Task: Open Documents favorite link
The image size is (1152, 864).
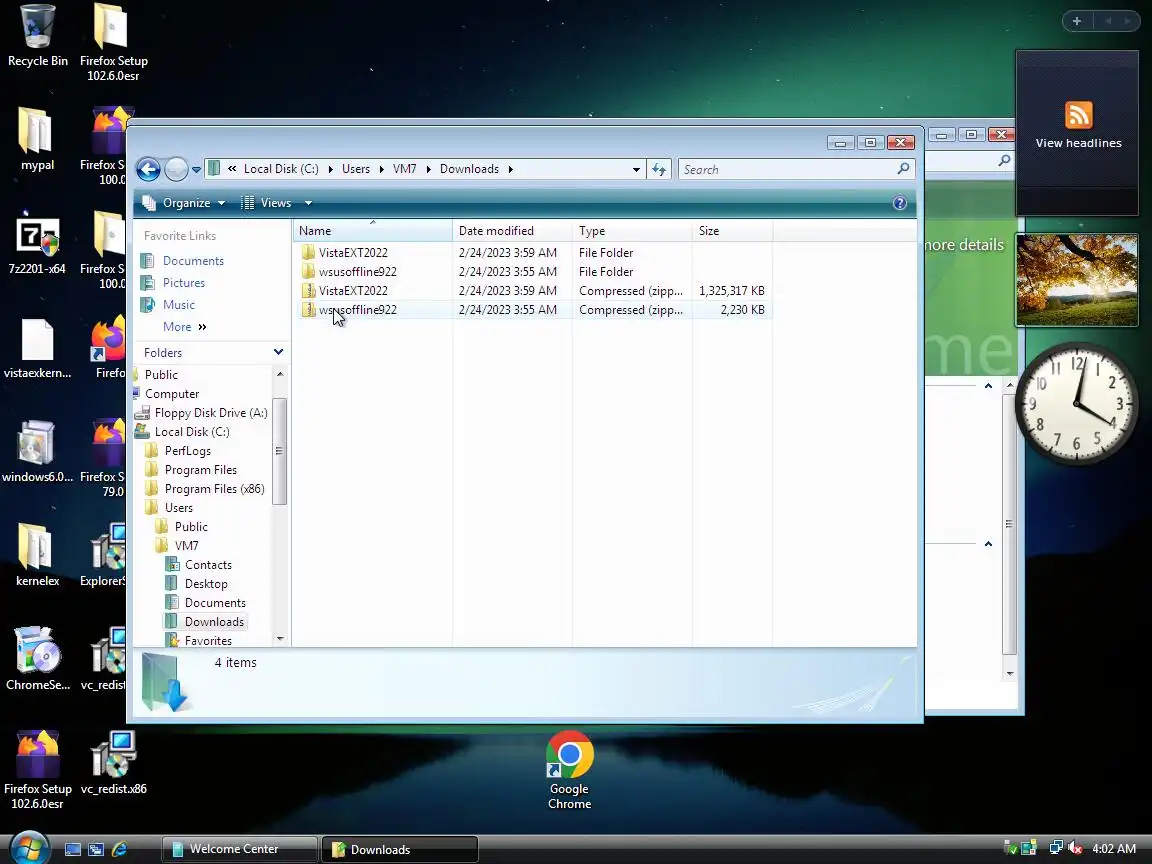Action: point(192,261)
